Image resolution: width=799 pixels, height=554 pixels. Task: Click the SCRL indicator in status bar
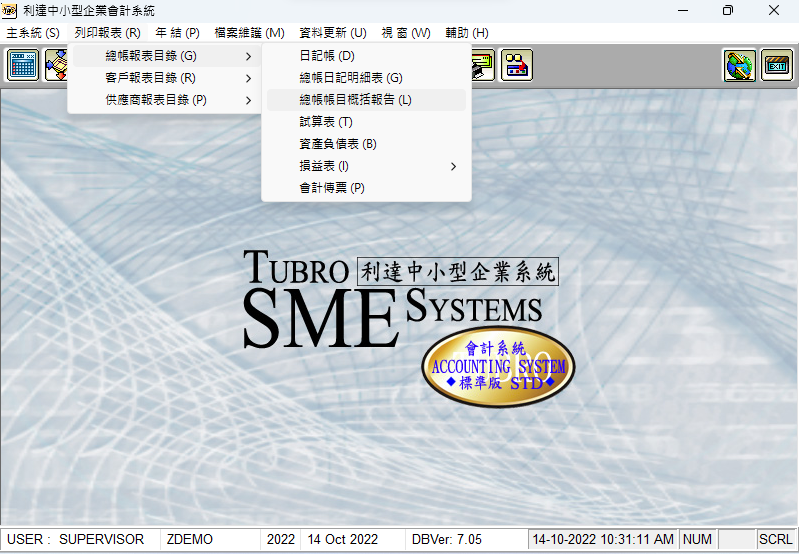(776, 539)
